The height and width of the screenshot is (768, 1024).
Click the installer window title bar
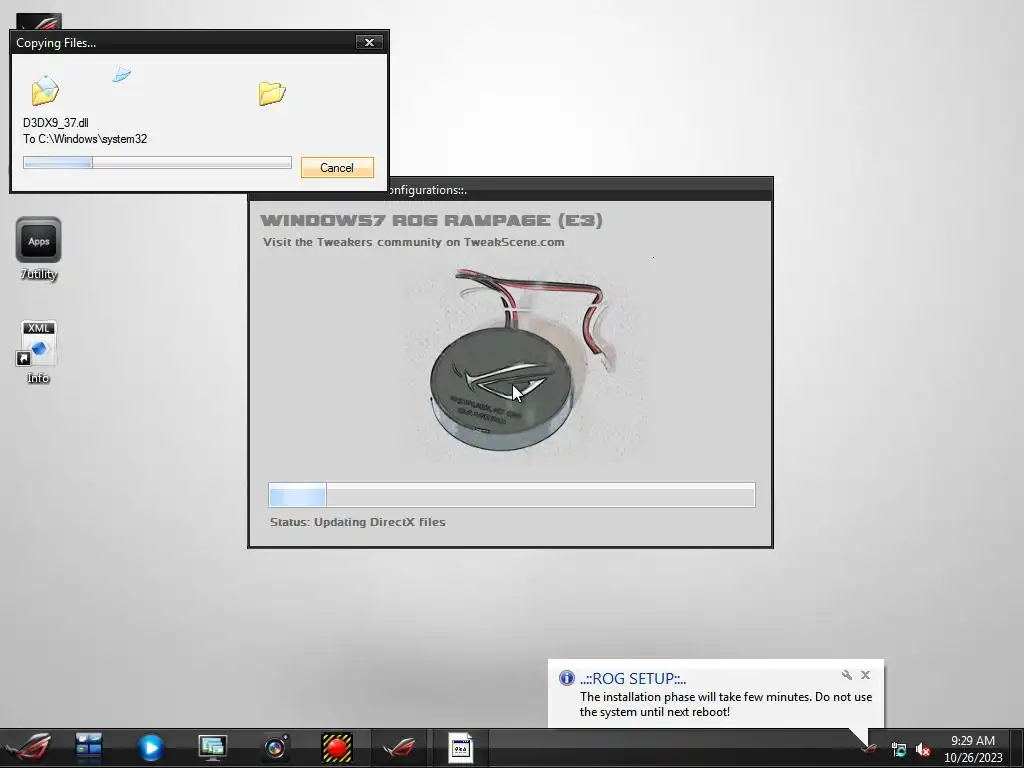pos(579,189)
